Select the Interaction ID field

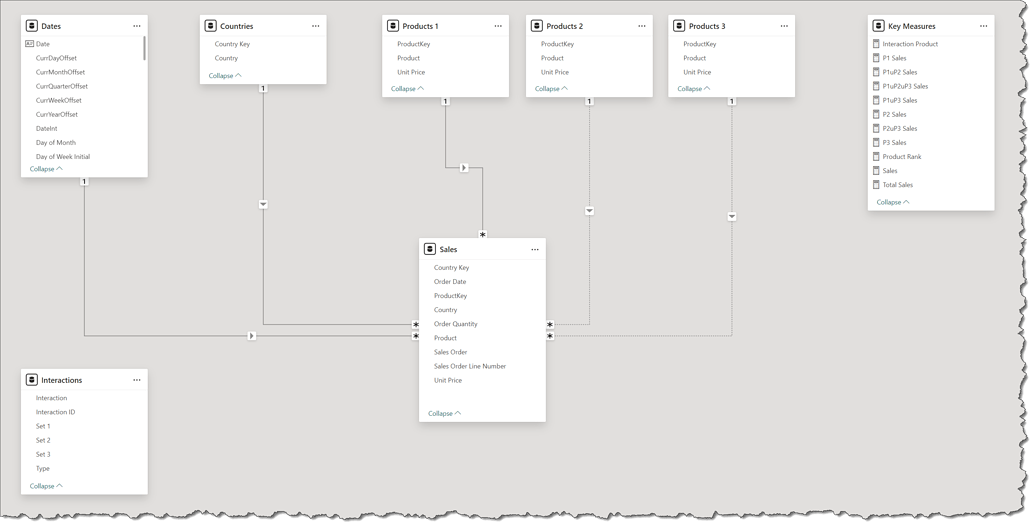click(55, 412)
